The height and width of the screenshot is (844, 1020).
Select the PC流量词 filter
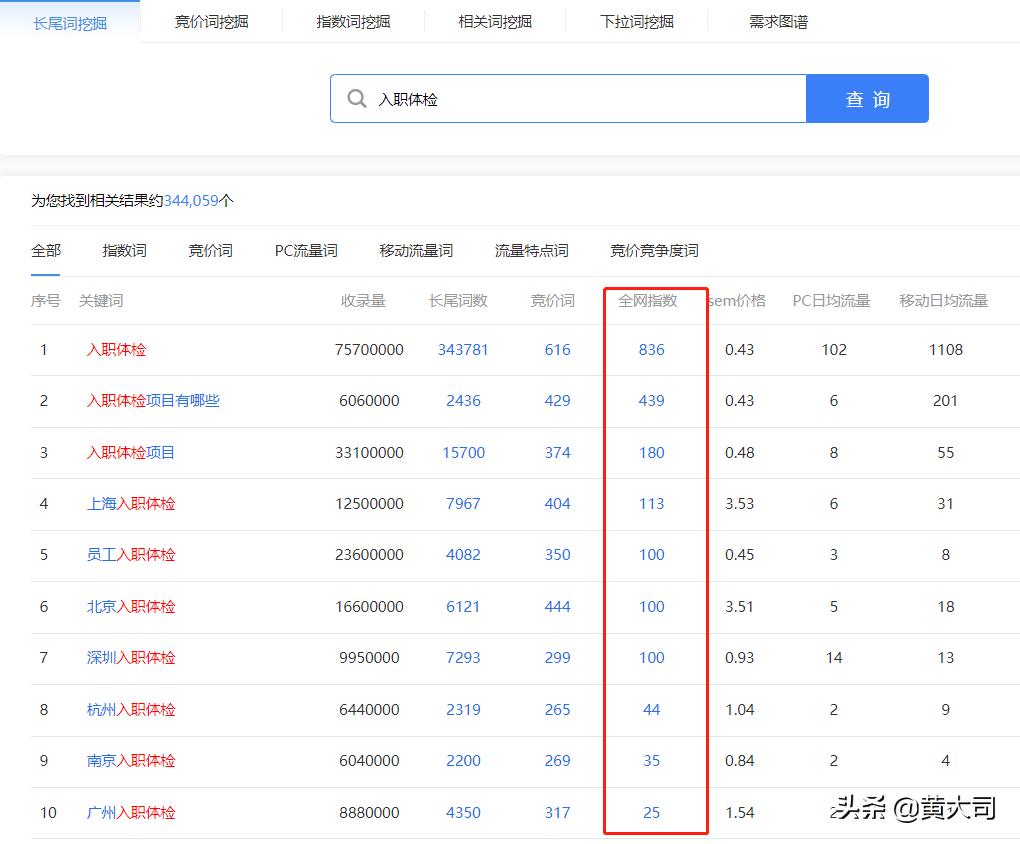tap(304, 250)
